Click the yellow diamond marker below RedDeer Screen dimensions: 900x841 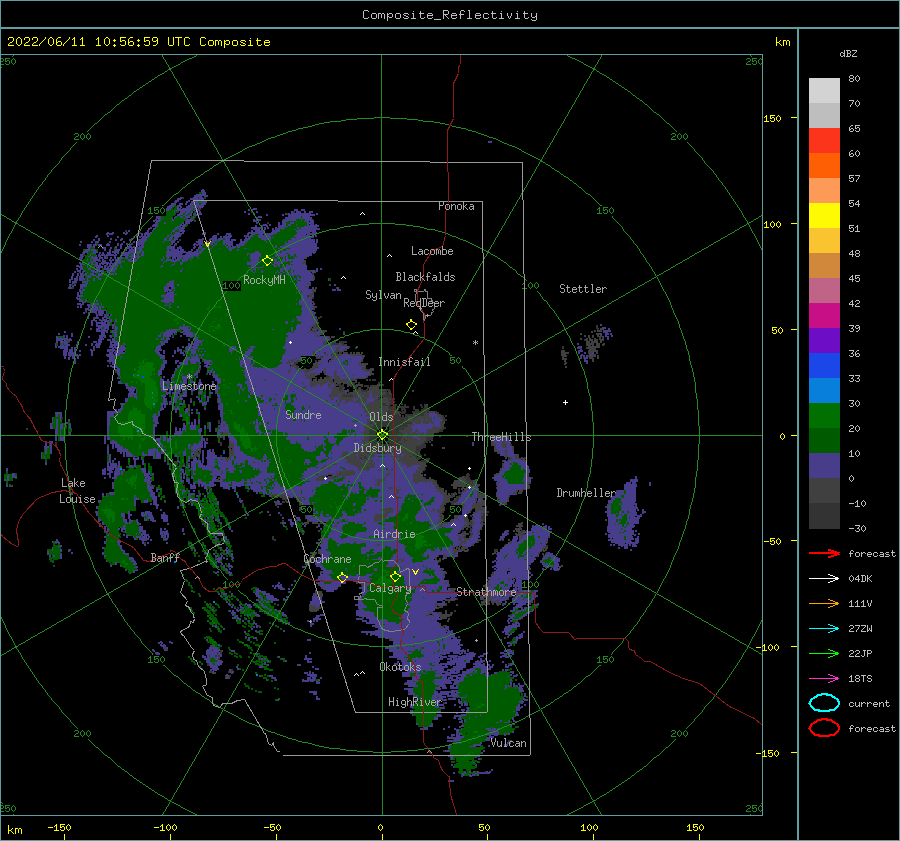(x=411, y=324)
